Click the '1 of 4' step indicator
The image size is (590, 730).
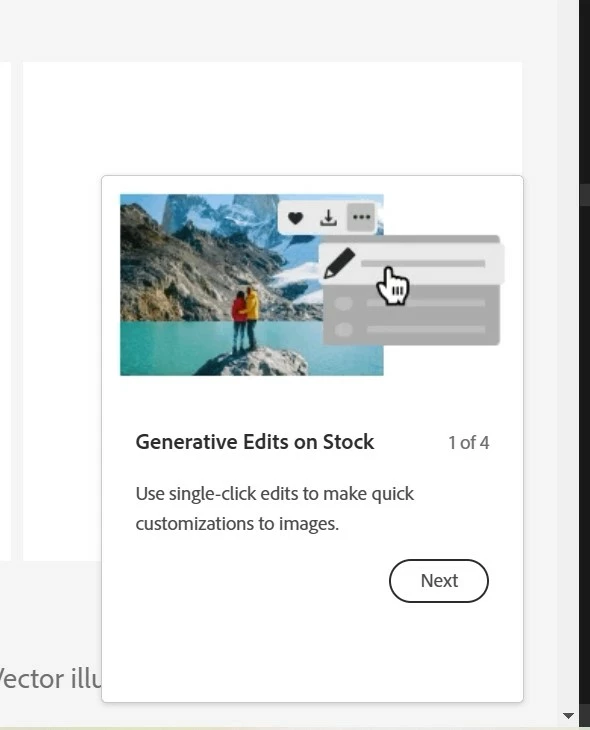coord(468,443)
